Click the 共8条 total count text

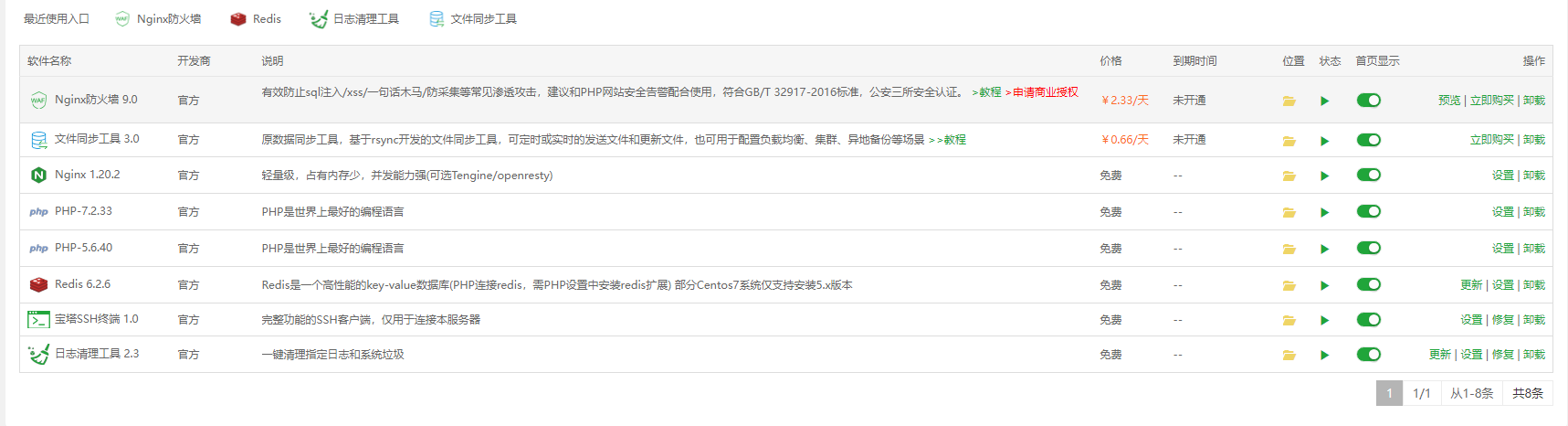click(1527, 393)
